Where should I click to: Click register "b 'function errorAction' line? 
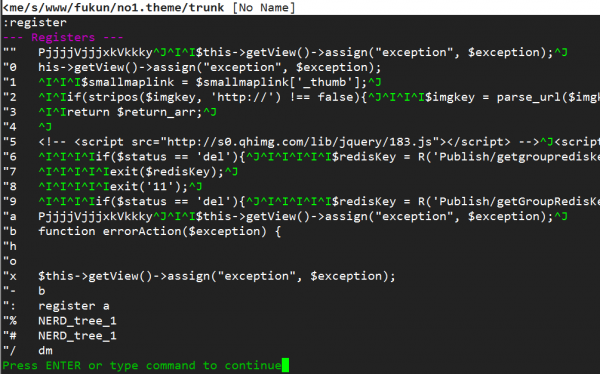click(x=160, y=232)
